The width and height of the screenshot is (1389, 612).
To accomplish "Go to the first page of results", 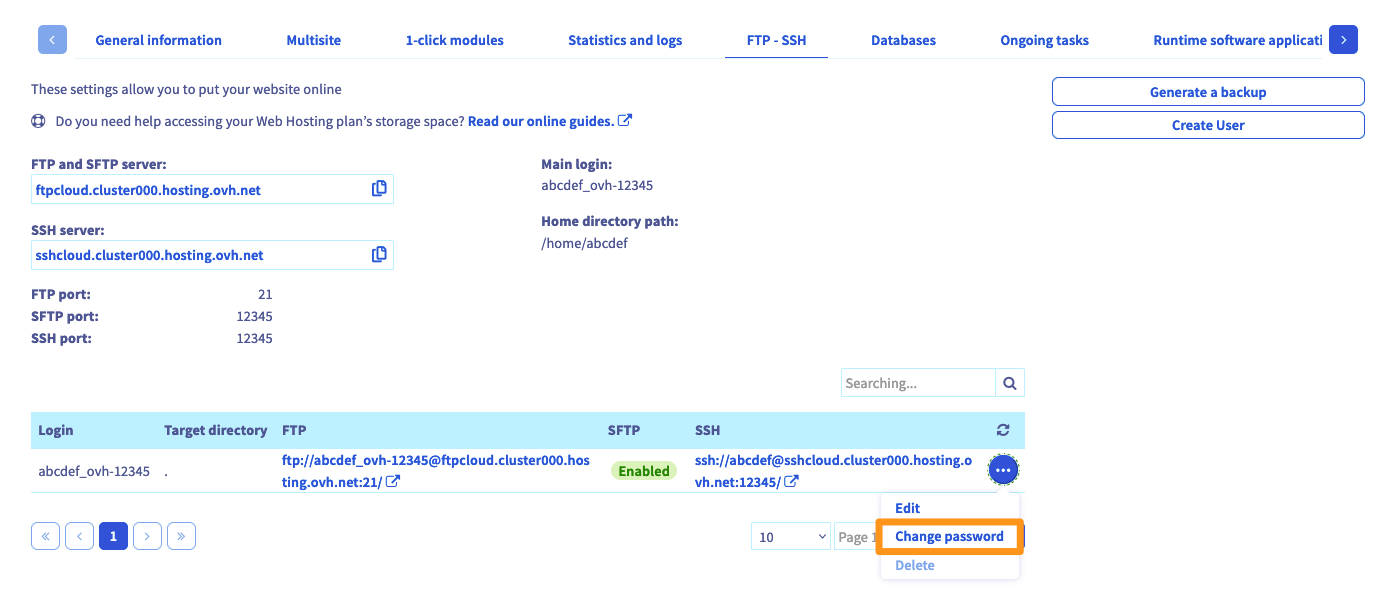I will (46, 537).
